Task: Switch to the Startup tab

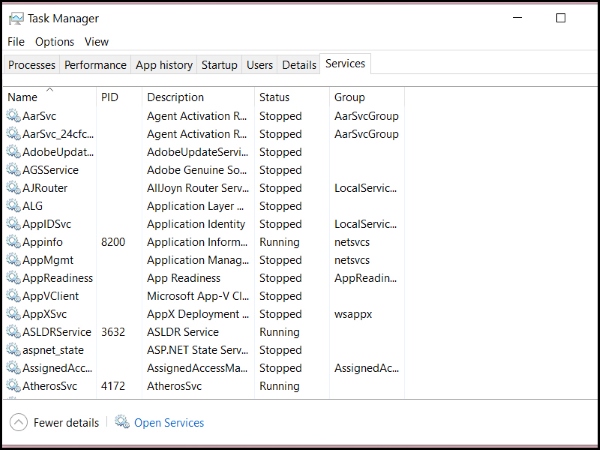Action: tap(219, 65)
